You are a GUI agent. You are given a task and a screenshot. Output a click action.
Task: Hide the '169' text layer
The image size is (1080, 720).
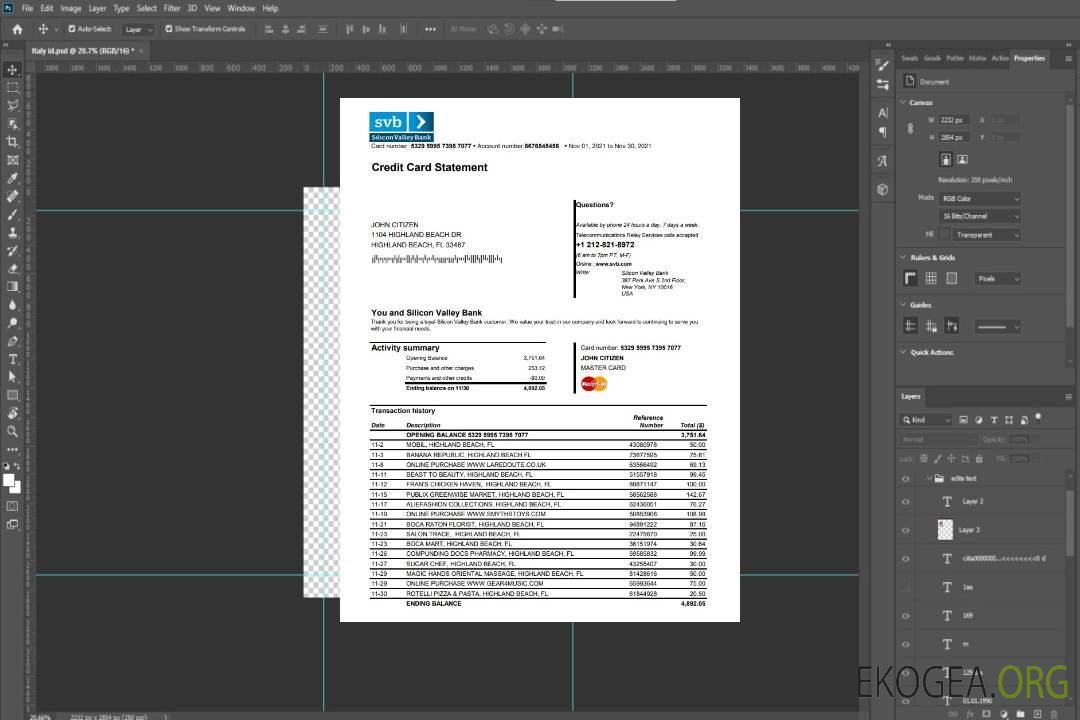(x=906, y=616)
